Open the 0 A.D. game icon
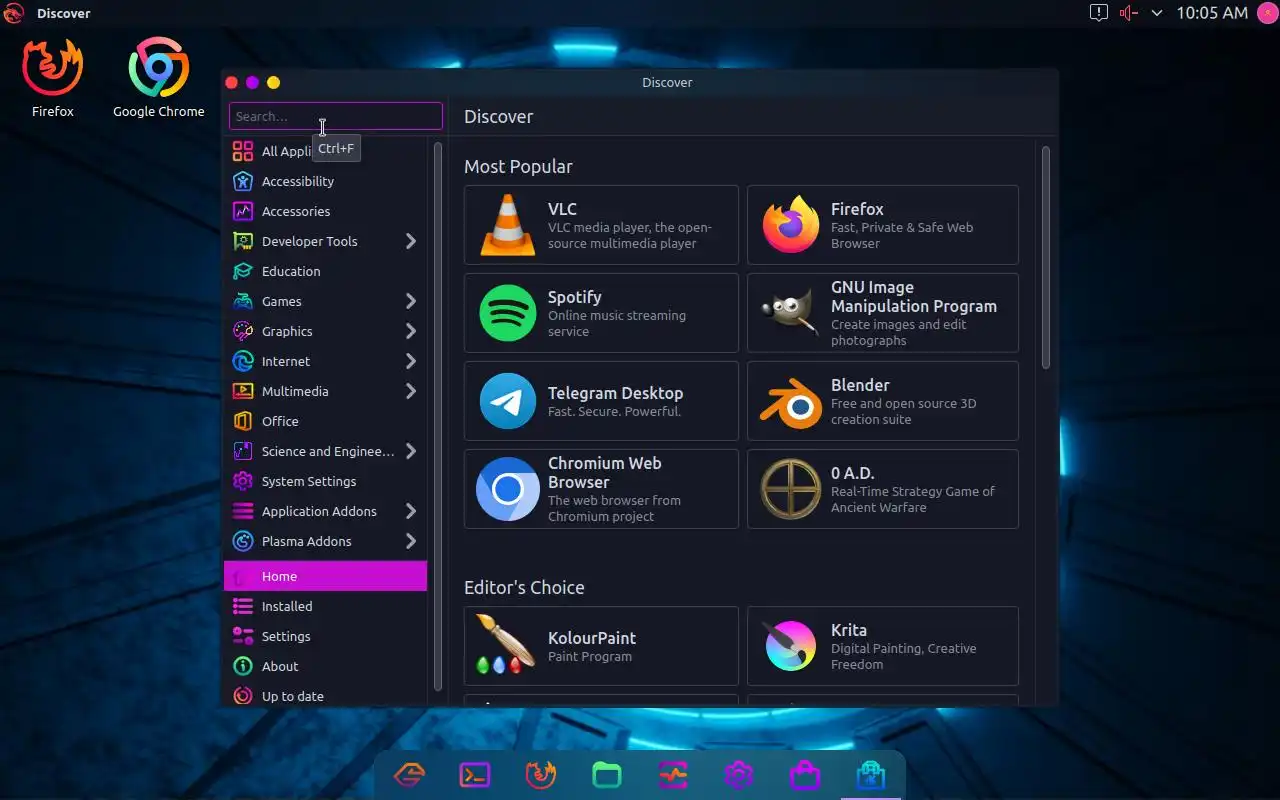This screenshot has width=1280, height=800. pos(791,489)
